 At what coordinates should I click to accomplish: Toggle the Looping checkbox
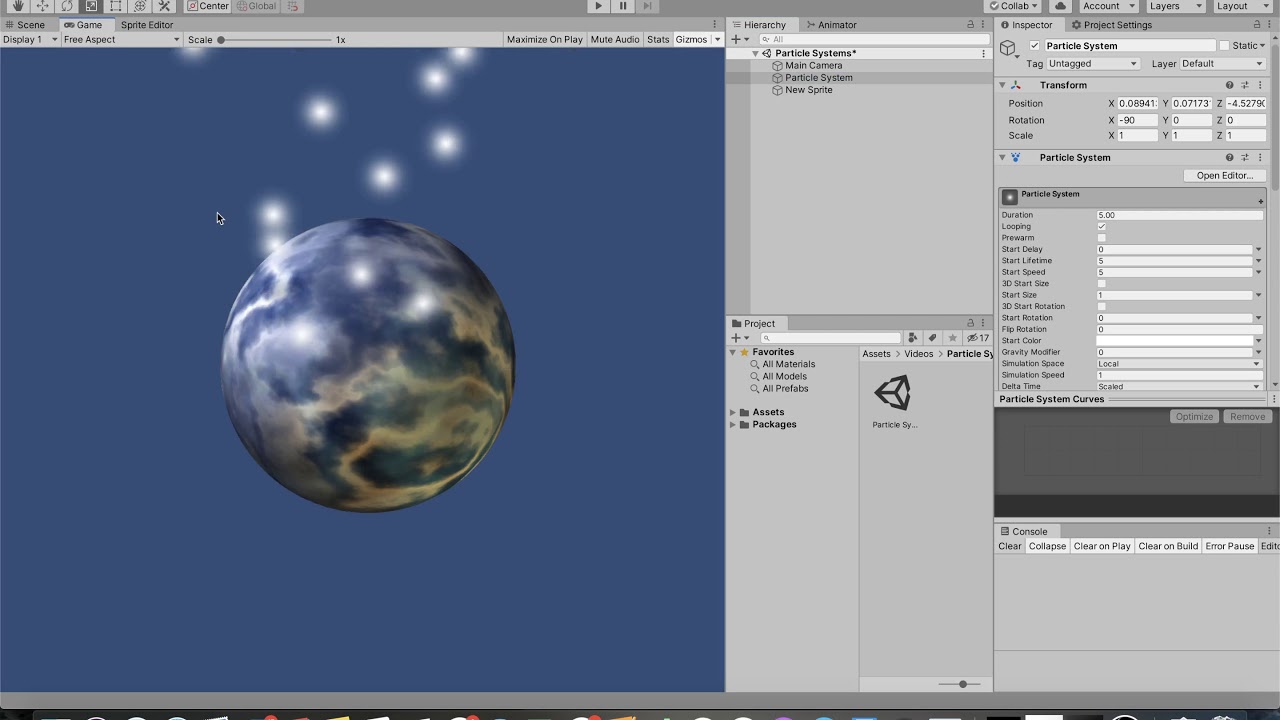1102,226
